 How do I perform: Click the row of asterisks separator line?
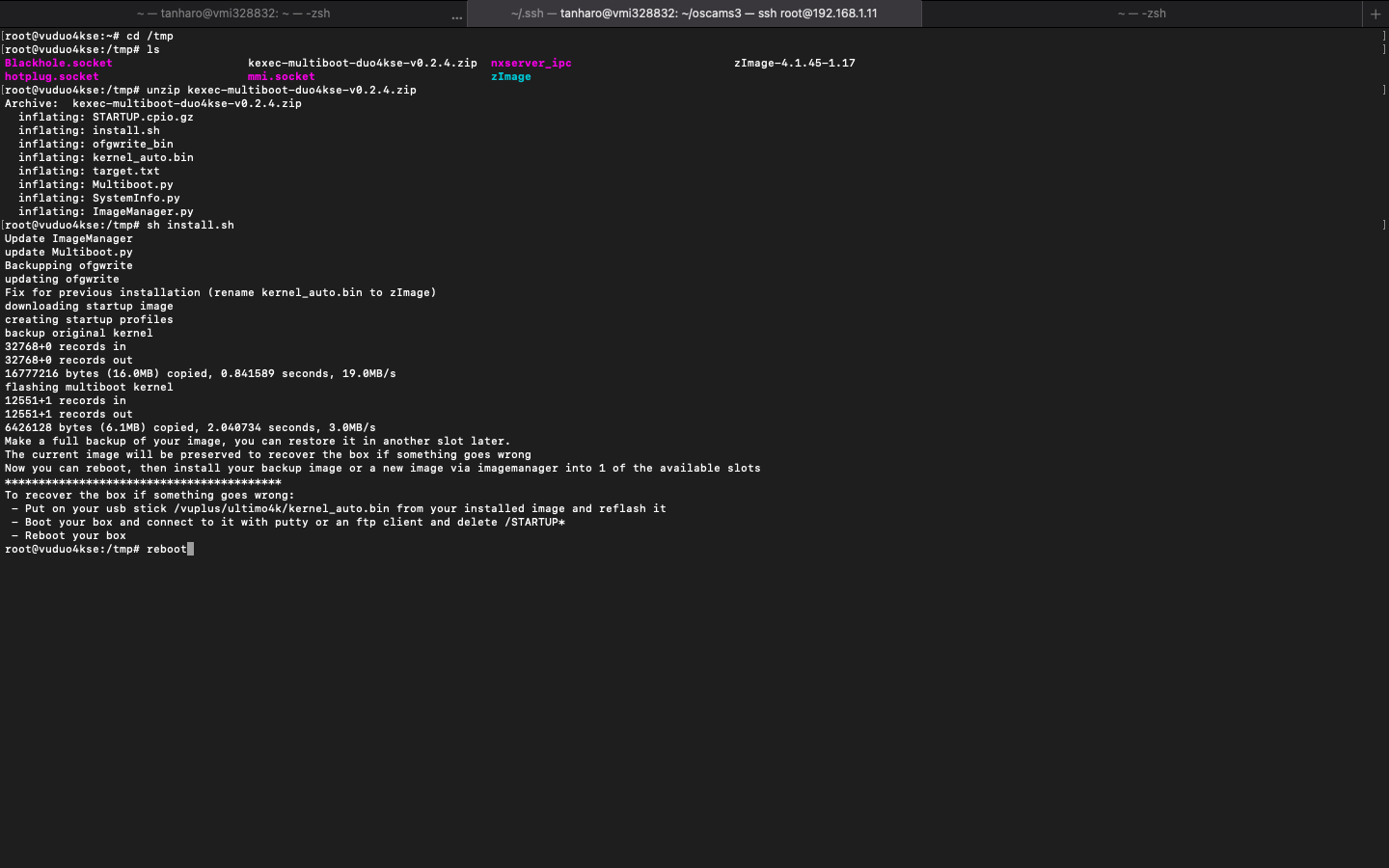[x=143, y=481]
